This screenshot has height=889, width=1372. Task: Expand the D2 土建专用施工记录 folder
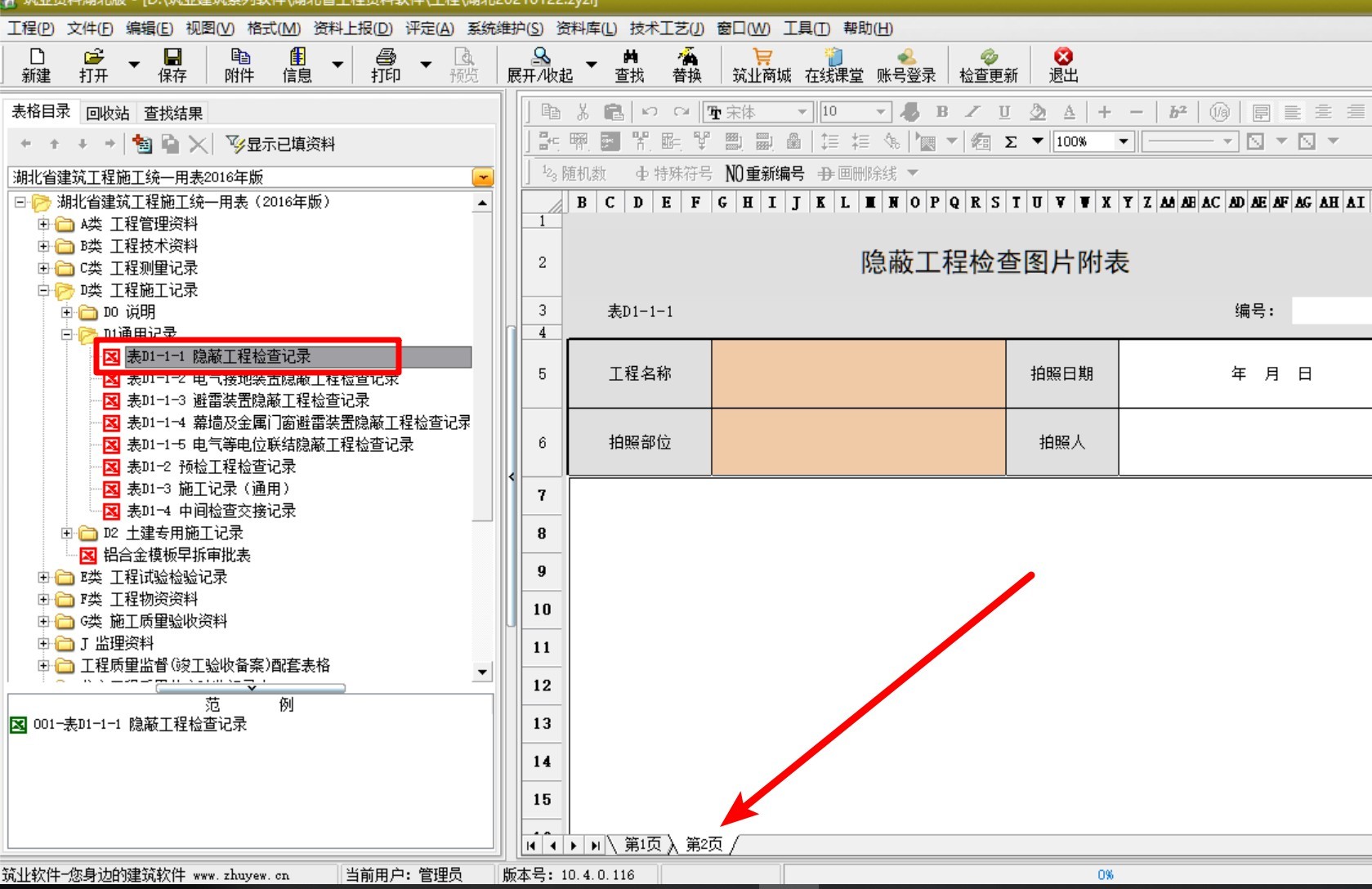click(67, 533)
